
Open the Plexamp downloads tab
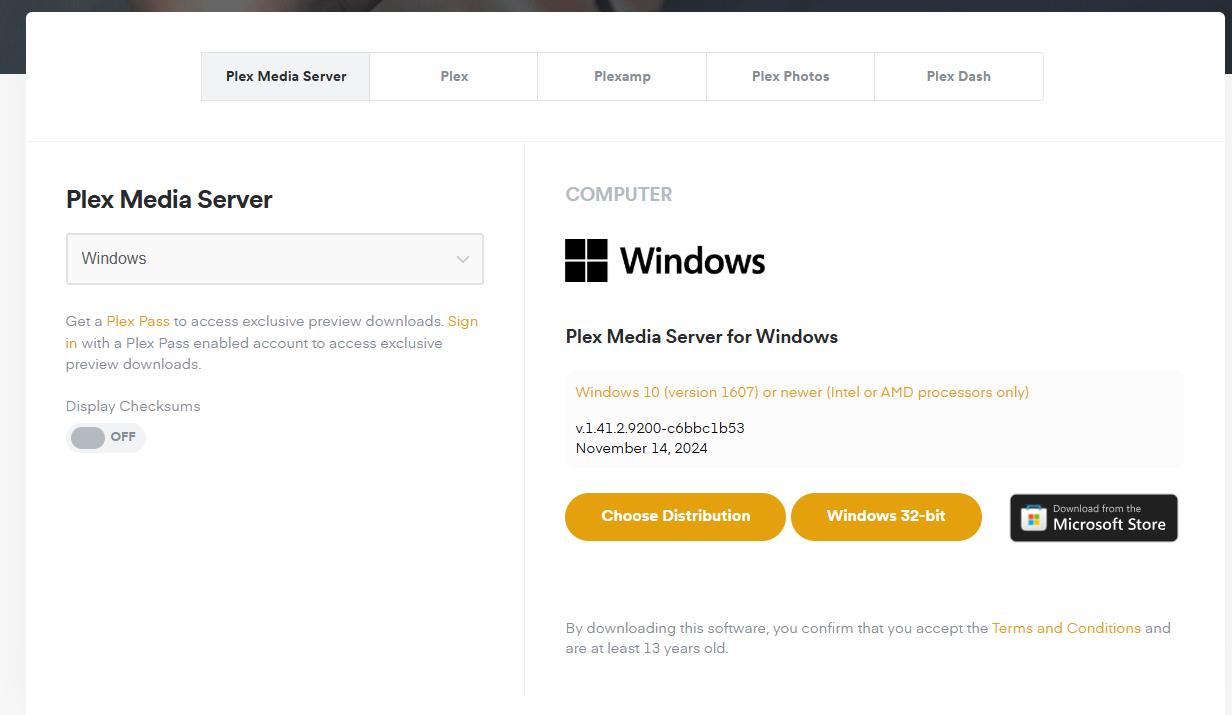coord(621,76)
